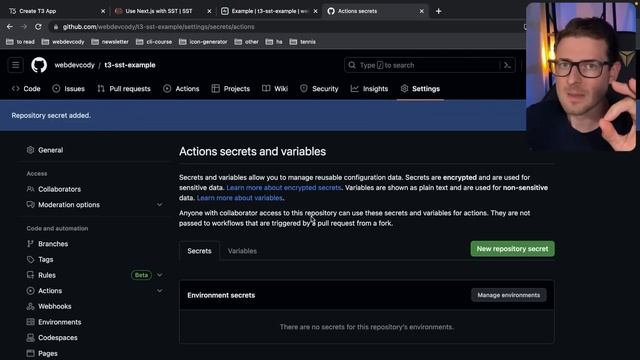Click the browser back arrow
The height and width of the screenshot is (360, 640).
10,27
